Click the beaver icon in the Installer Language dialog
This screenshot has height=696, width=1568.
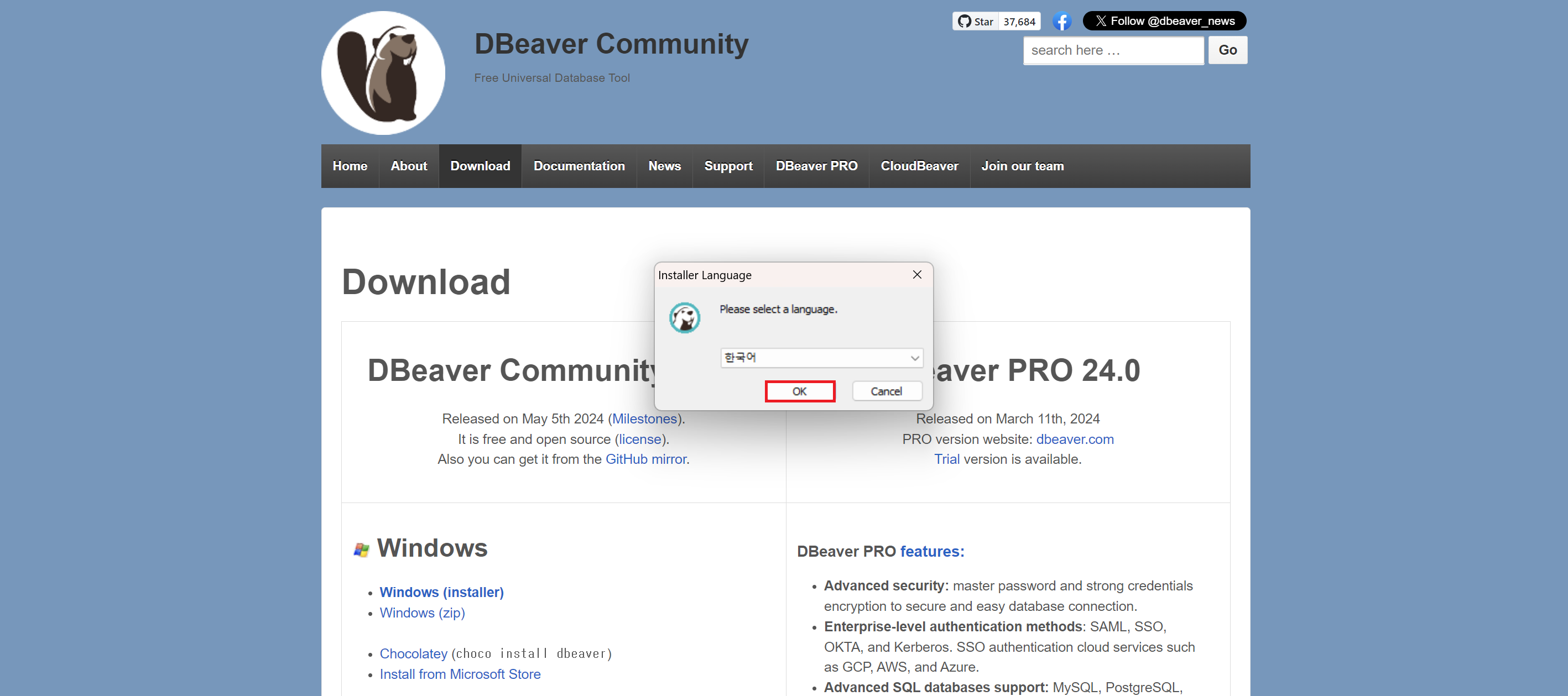coord(685,317)
